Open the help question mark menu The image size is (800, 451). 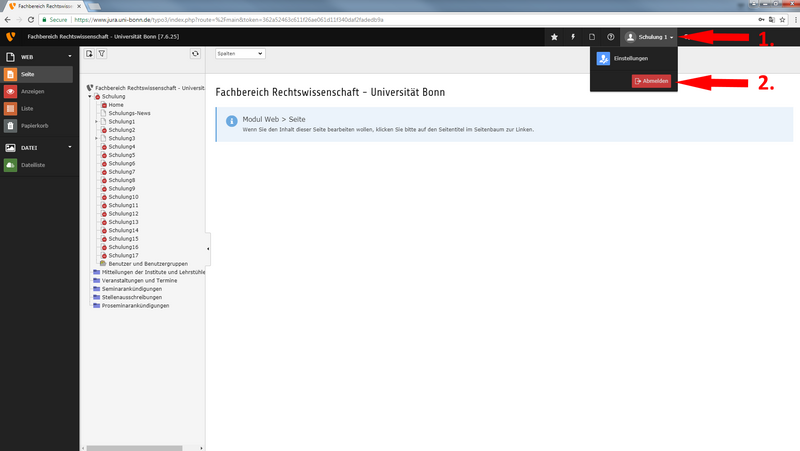[x=611, y=37]
